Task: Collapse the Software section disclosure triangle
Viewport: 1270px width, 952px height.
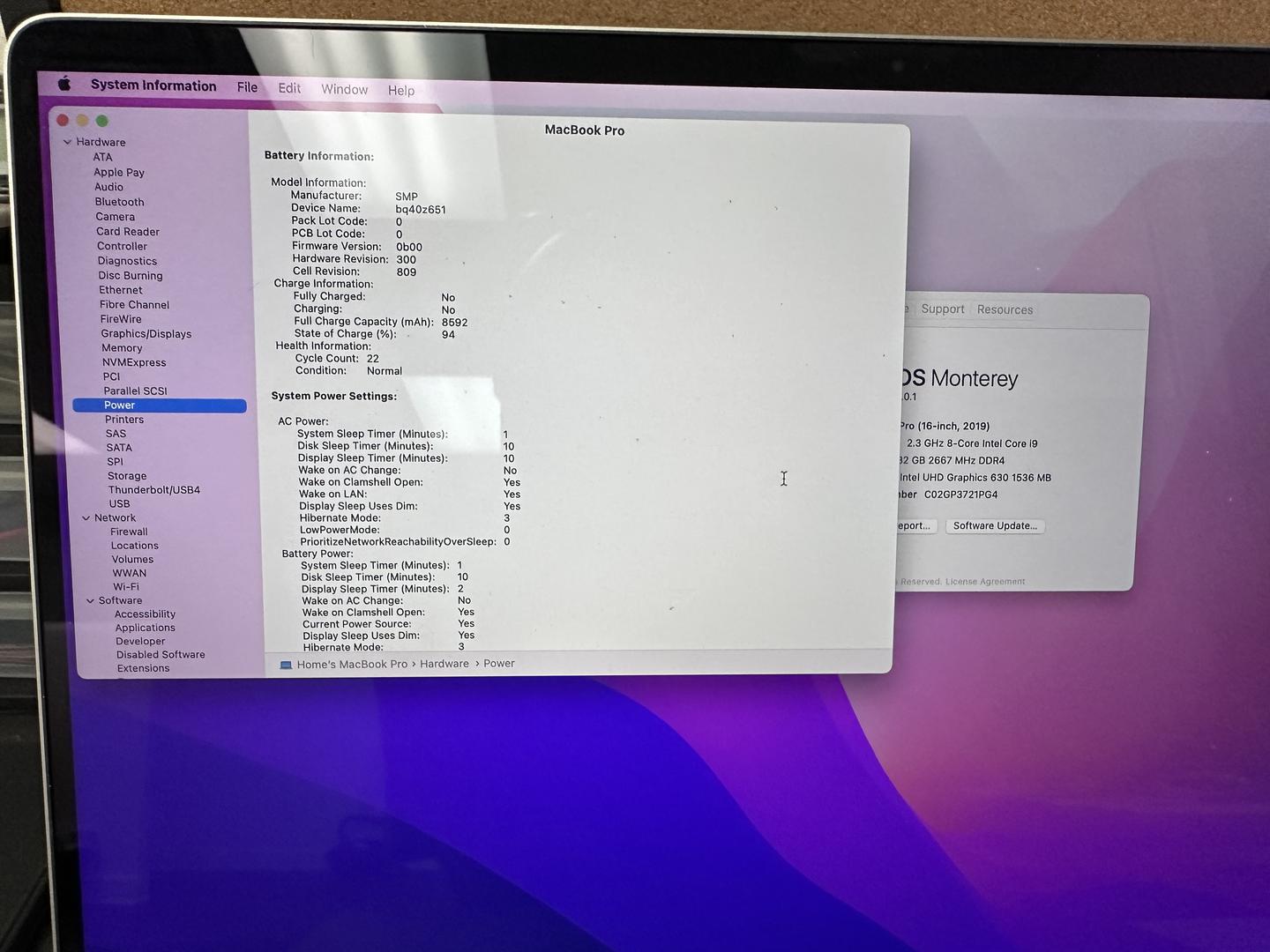Action: [90, 601]
